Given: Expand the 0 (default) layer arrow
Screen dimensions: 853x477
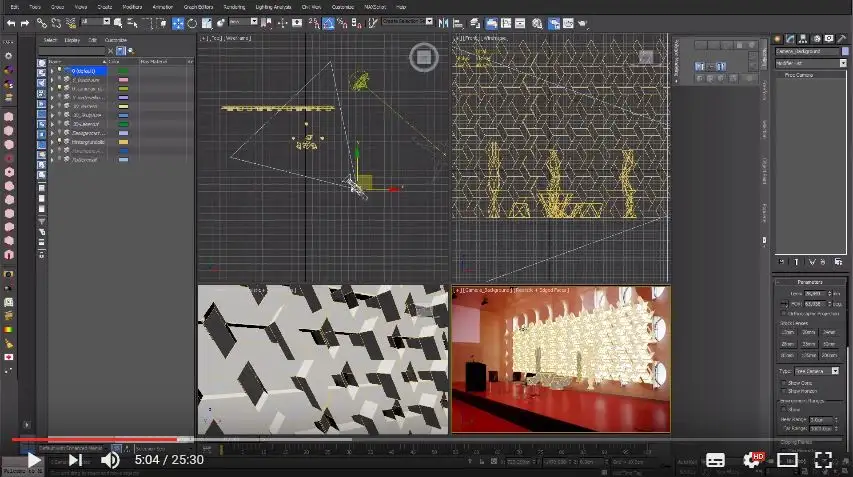Looking at the screenshot, I should pos(52,71).
